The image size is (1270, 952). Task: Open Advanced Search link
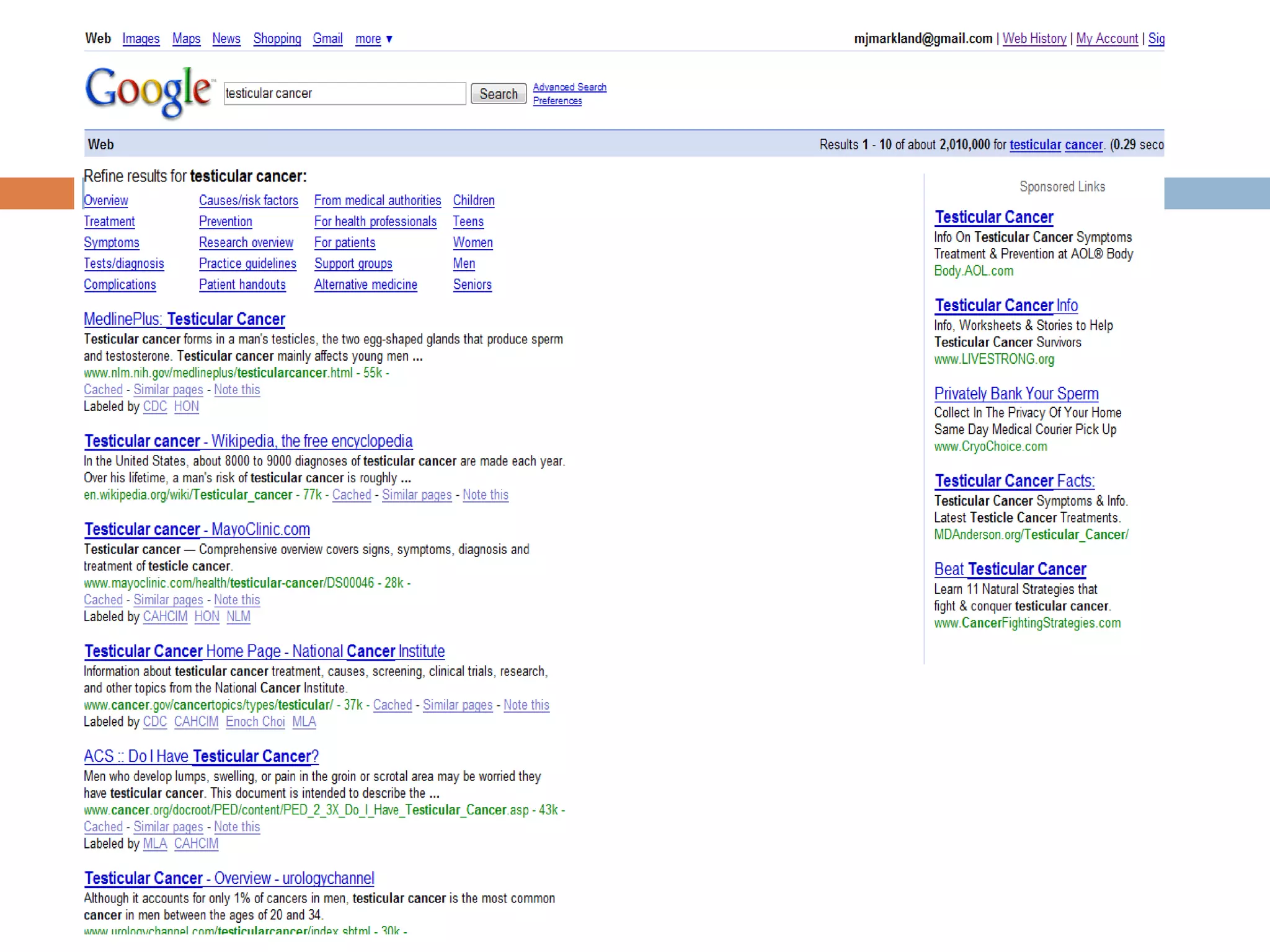(569, 87)
